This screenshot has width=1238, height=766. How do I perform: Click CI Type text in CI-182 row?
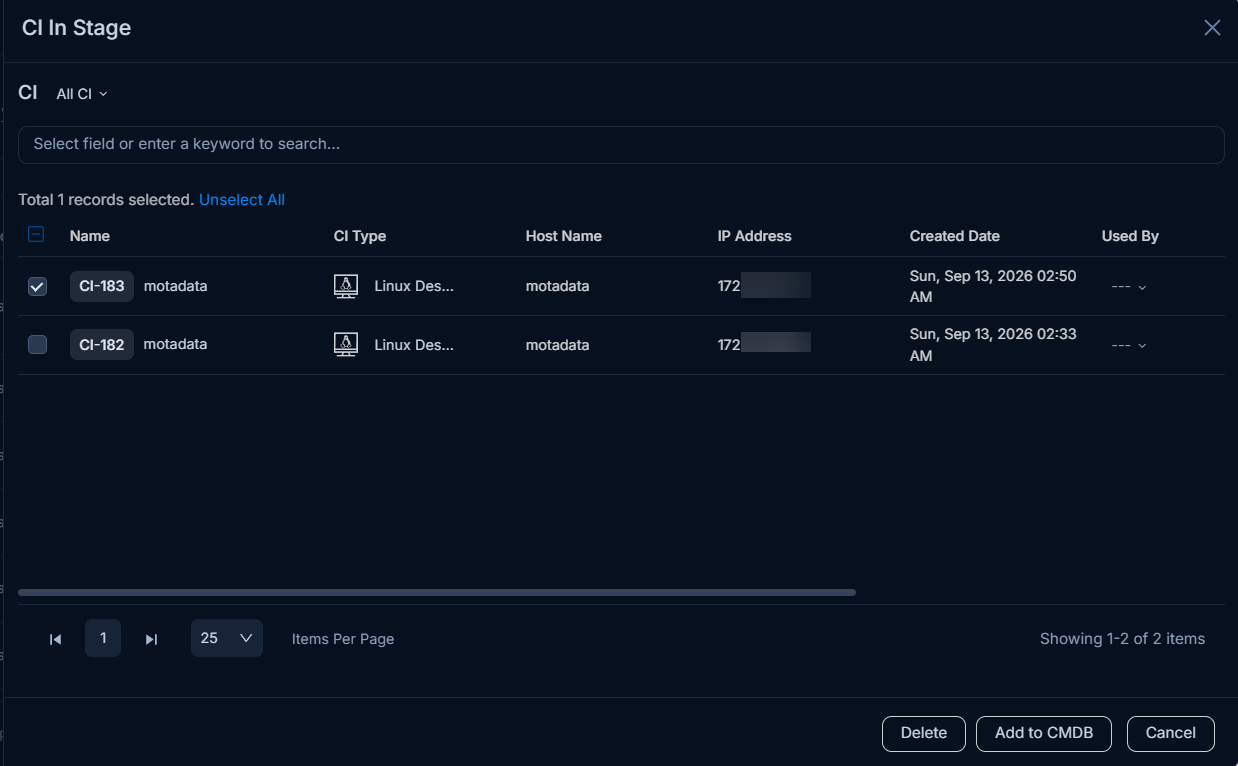tap(414, 345)
